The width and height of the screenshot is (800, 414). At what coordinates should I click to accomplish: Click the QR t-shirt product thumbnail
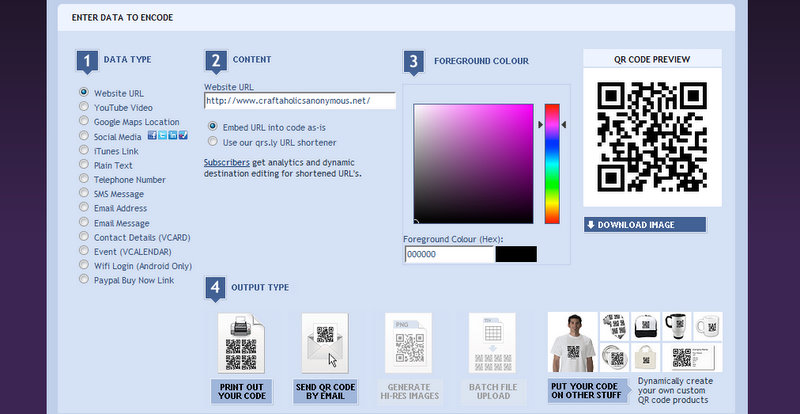572,342
